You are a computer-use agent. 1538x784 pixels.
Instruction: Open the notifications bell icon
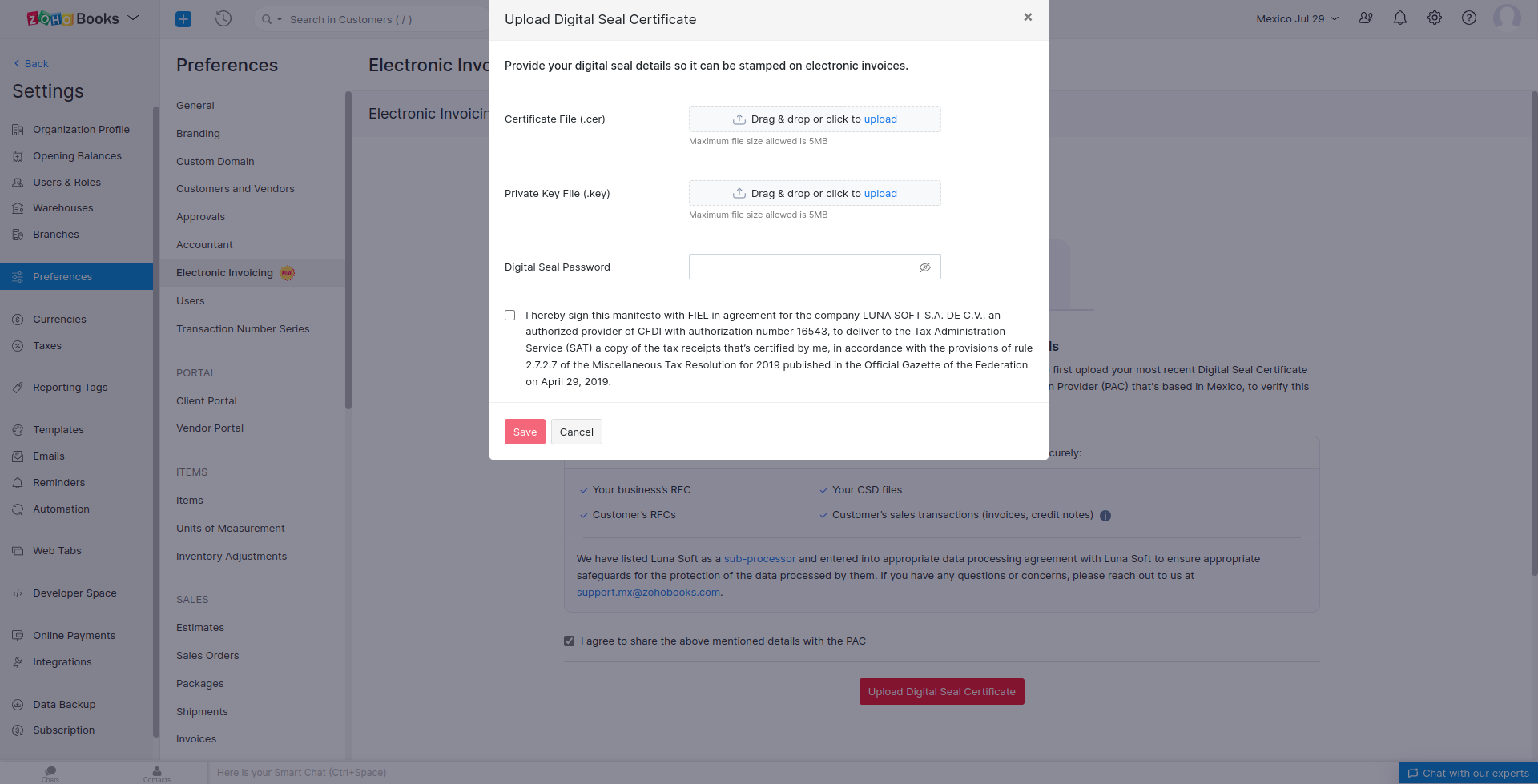(1400, 17)
